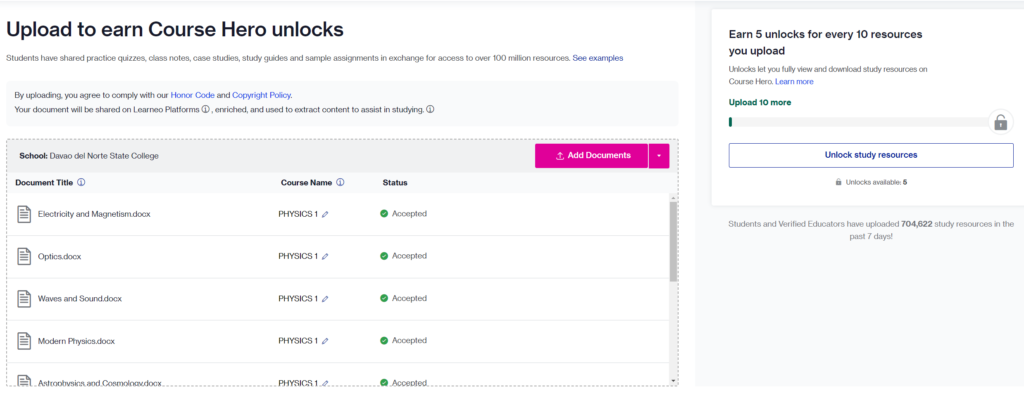Edit course name for Optics.docx
The width and height of the screenshot is (1024, 393).
325,257
